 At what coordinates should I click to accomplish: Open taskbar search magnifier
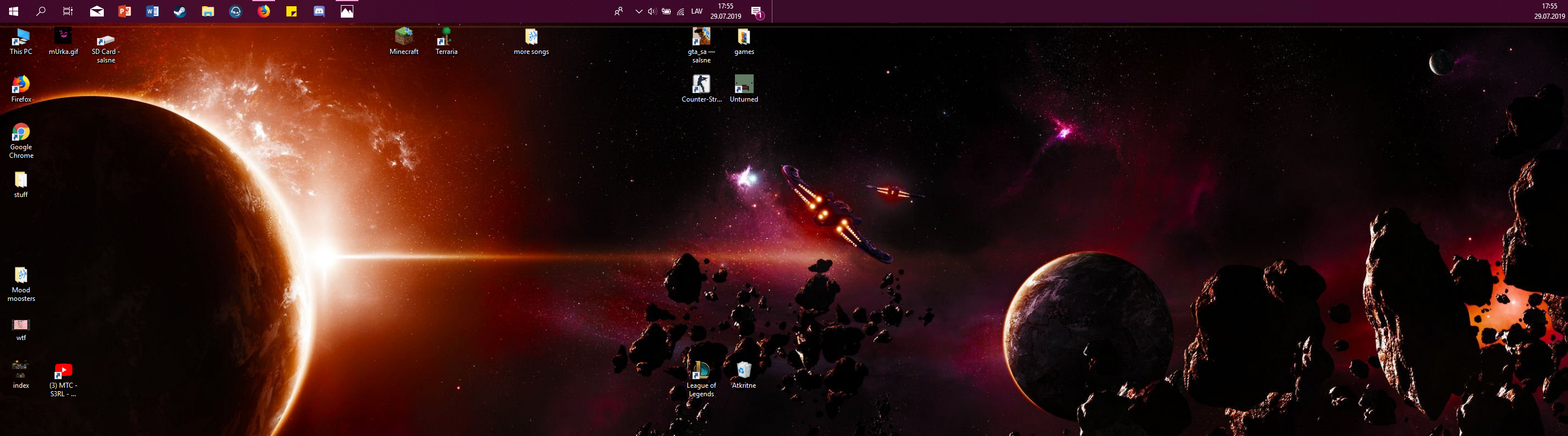click(41, 11)
